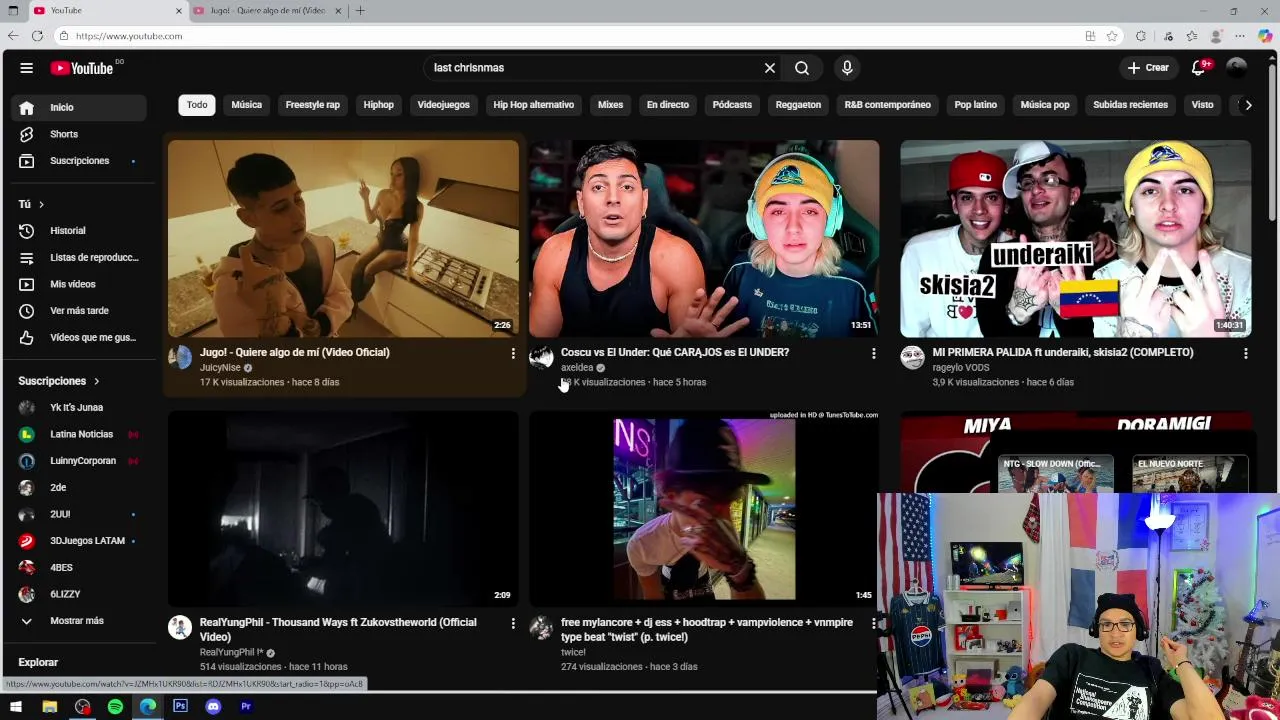This screenshot has width=1280, height=720.
Task: Open the 6LIZZY subscription
Action: [80, 594]
